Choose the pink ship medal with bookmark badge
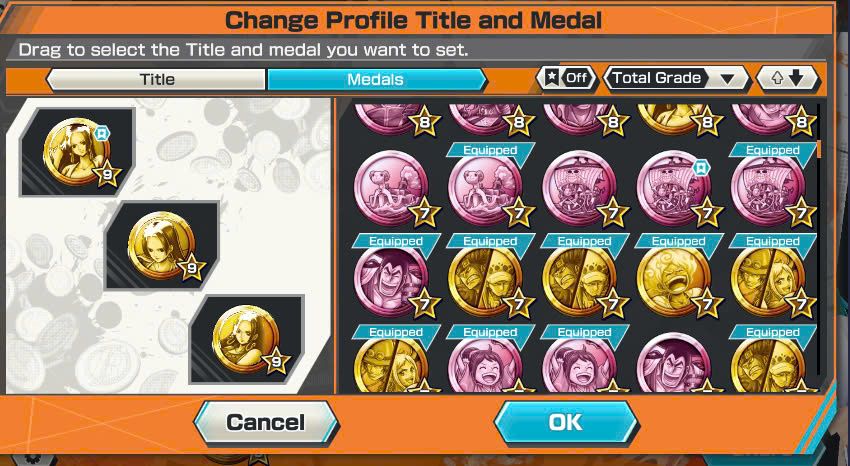Viewport: 850px width, 466px height. click(673, 189)
